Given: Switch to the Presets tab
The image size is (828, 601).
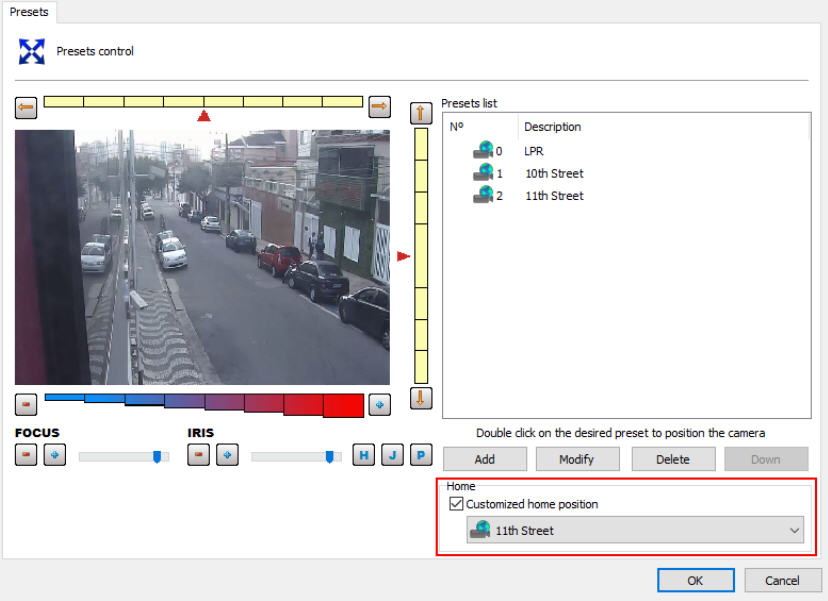Looking at the screenshot, I should [29, 12].
